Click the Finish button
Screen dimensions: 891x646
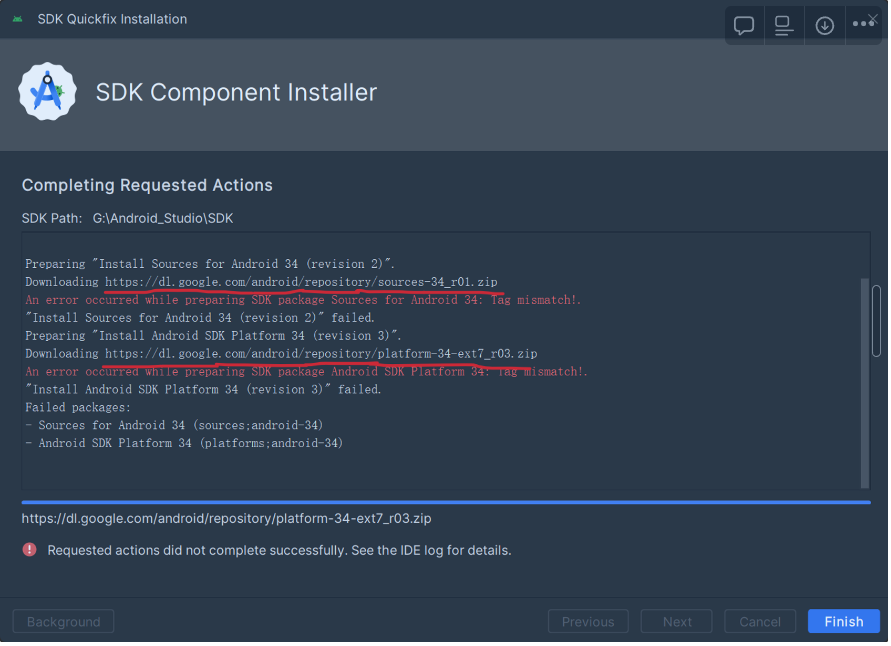click(844, 622)
